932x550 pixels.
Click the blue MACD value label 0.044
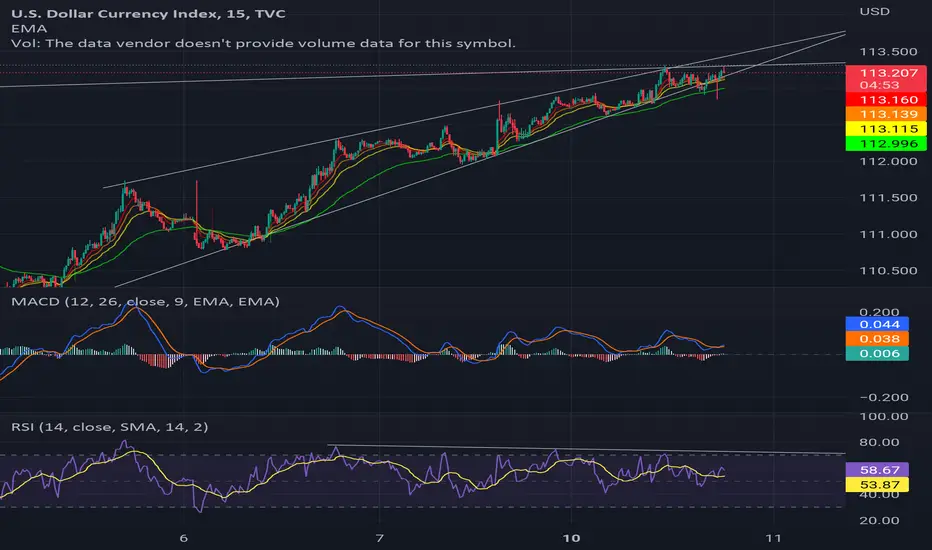point(877,324)
